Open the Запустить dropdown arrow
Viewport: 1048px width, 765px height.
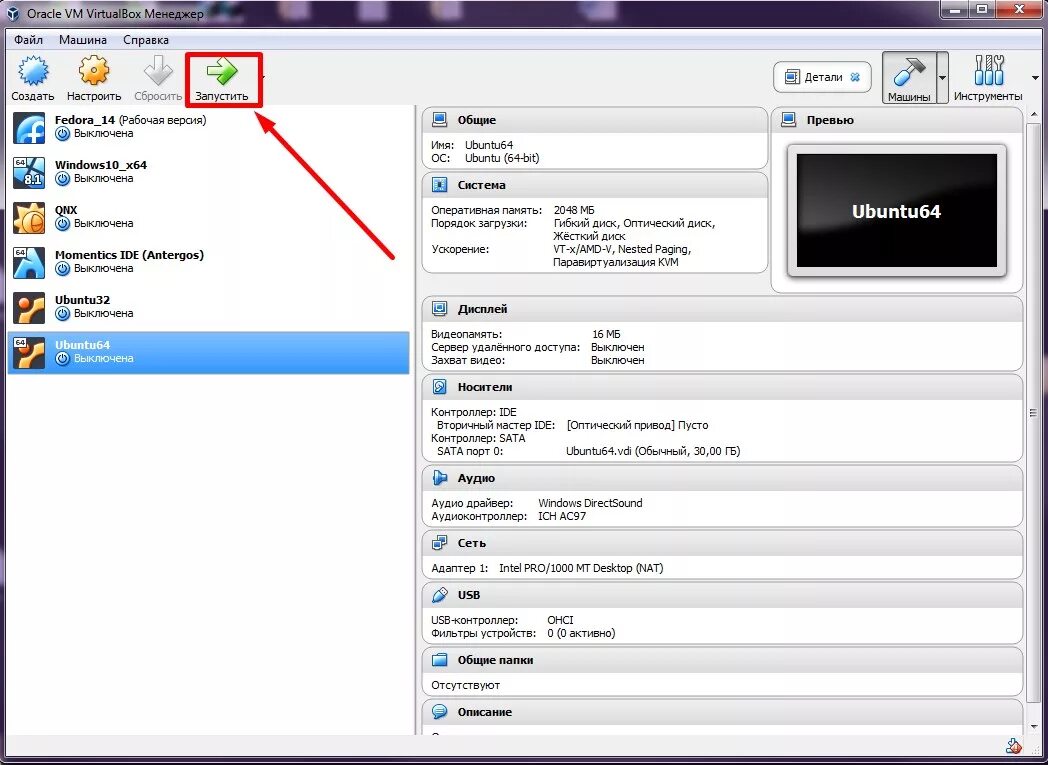pyautogui.click(x=263, y=78)
